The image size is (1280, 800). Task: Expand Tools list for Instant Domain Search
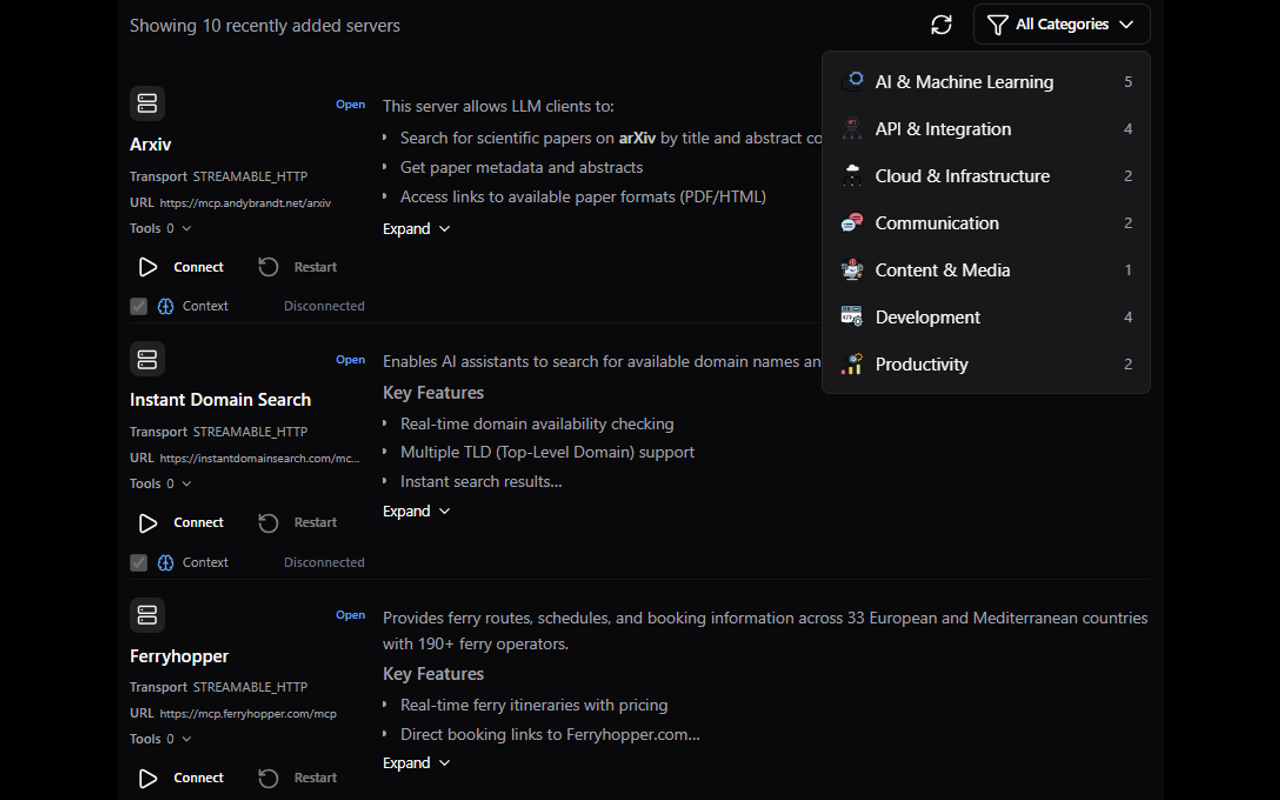click(x=161, y=483)
